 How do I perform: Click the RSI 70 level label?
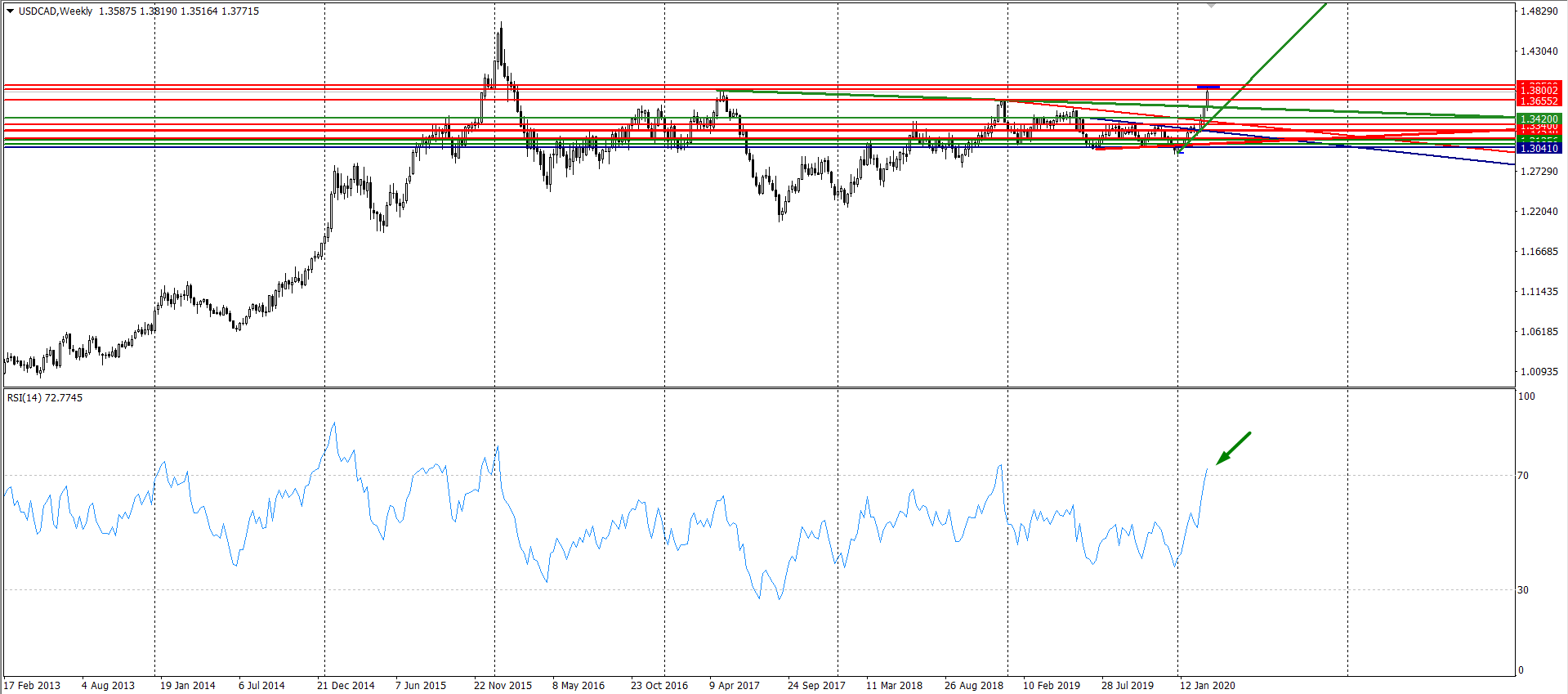tap(1523, 476)
